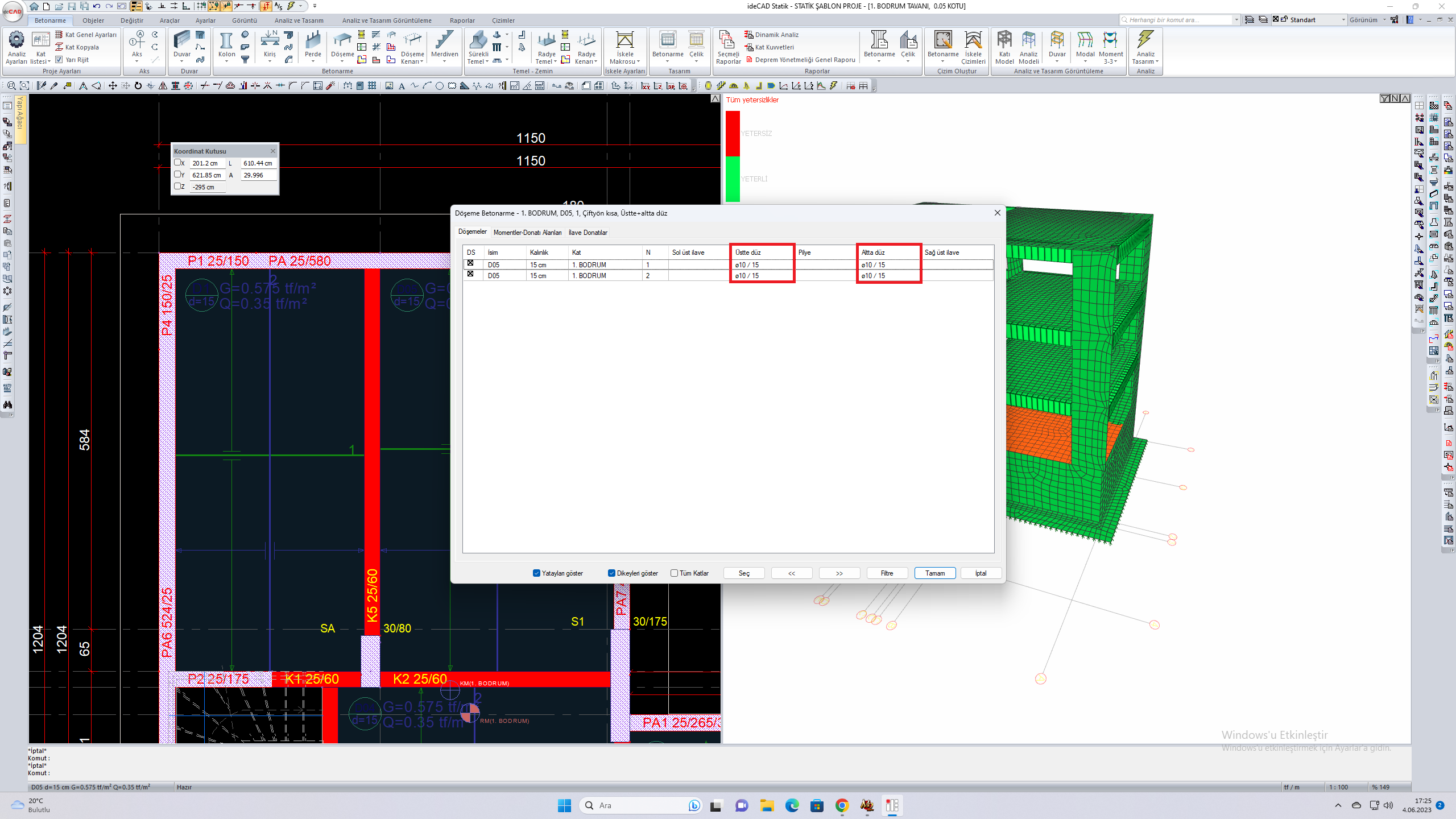Open Deprem Yönetmeliği Genel Raporu
The height and width of the screenshot is (819, 1456).
[x=800, y=60]
